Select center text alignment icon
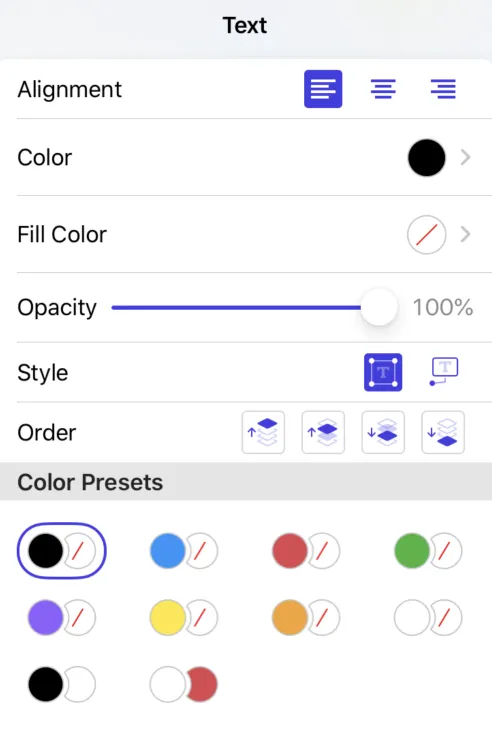Image resolution: width=492 pixels, height=729 pixels. tap(383, 89)
